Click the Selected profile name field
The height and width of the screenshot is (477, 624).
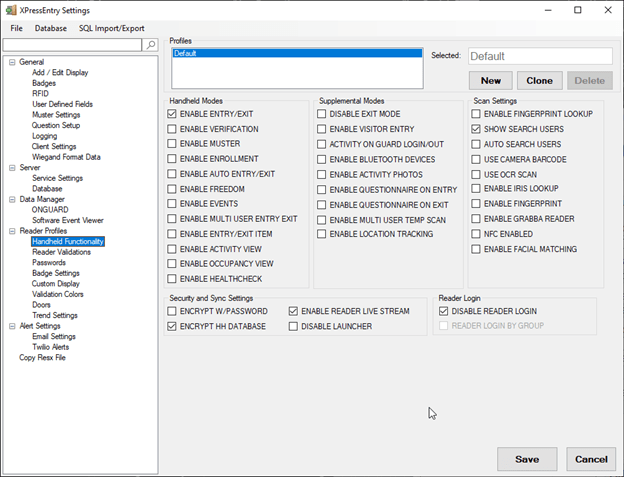(539, 56)
